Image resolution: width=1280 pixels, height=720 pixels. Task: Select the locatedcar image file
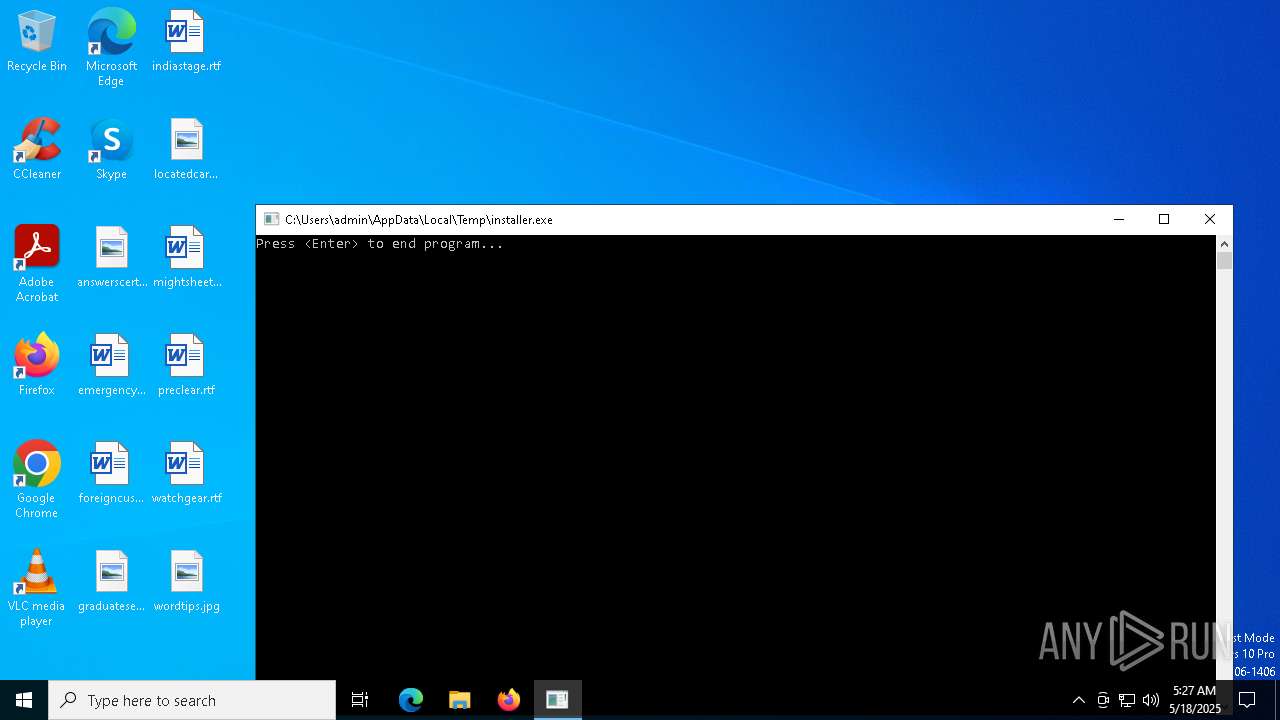(x=186, y=150)
